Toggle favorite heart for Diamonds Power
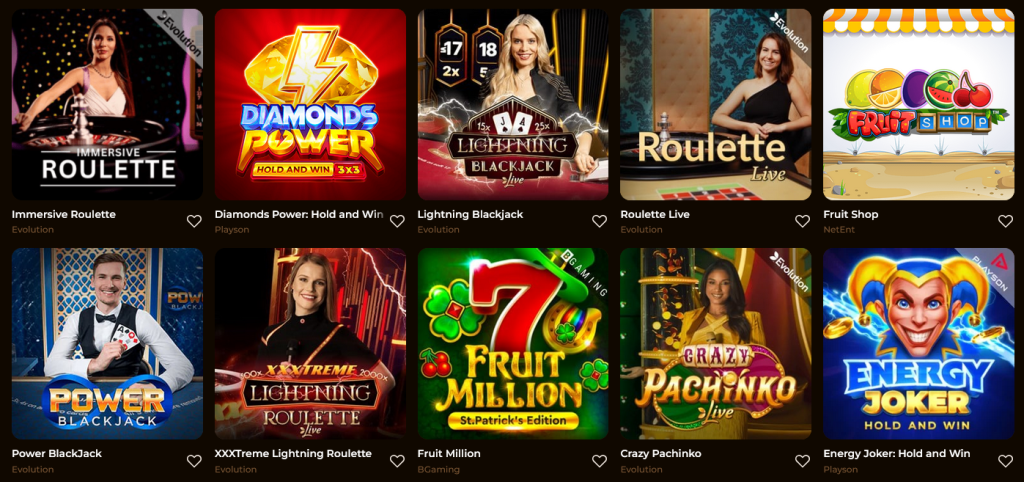This screenshot has width=1024, height=482. coord(397,221)
